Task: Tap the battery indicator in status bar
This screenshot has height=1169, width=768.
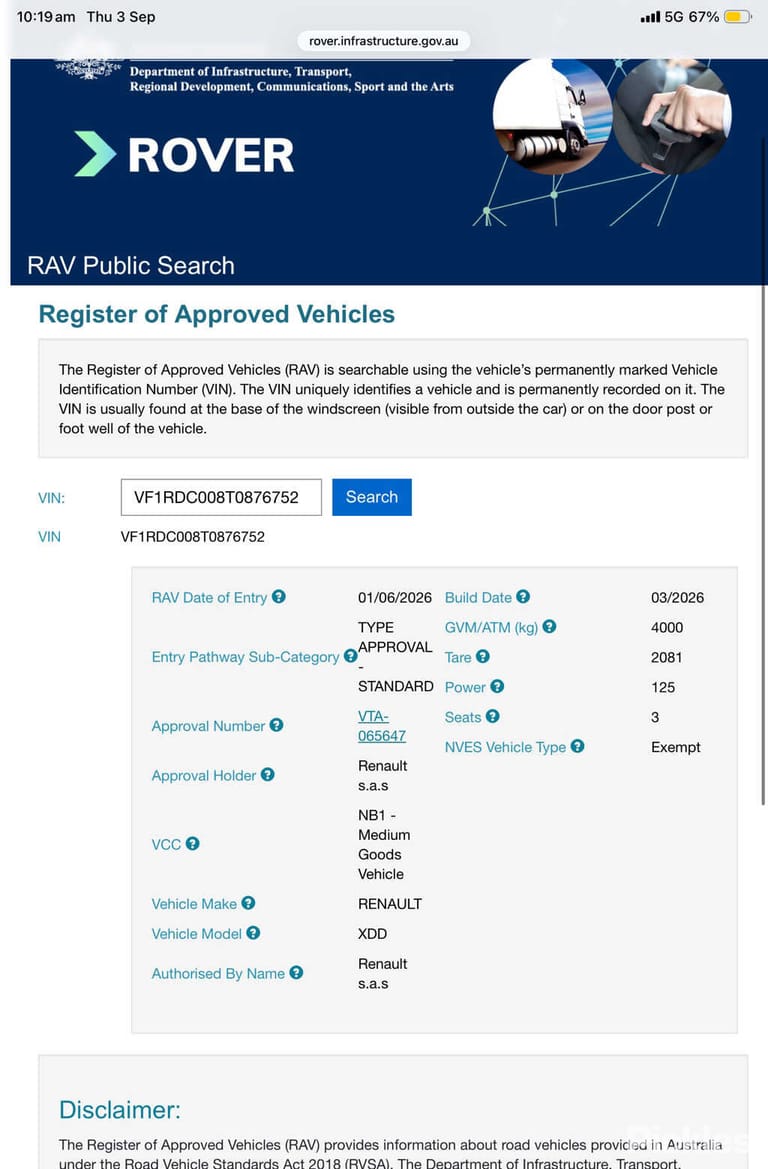Action: (737, 16)
